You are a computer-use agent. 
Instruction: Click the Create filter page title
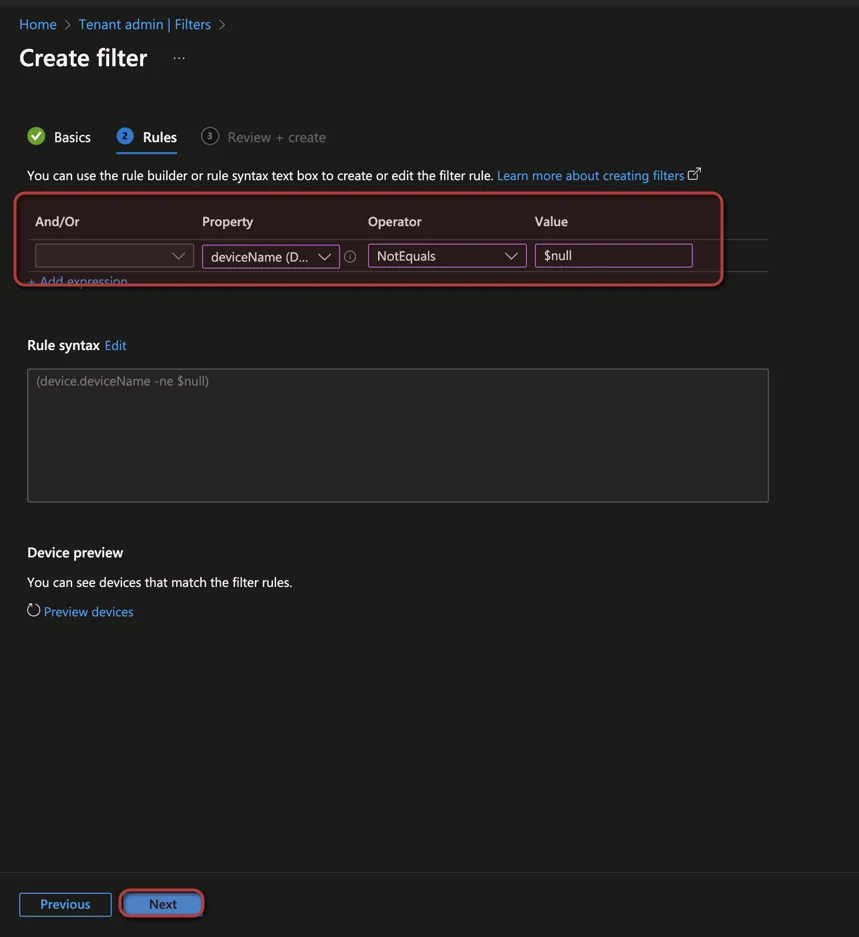[x=83, y=58]
